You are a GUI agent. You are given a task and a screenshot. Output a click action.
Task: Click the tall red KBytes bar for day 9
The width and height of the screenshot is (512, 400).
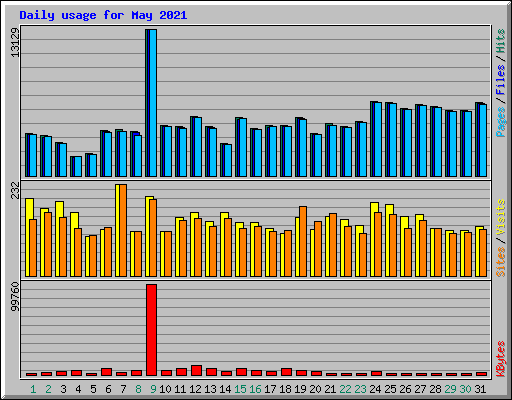tap(152, 330)
